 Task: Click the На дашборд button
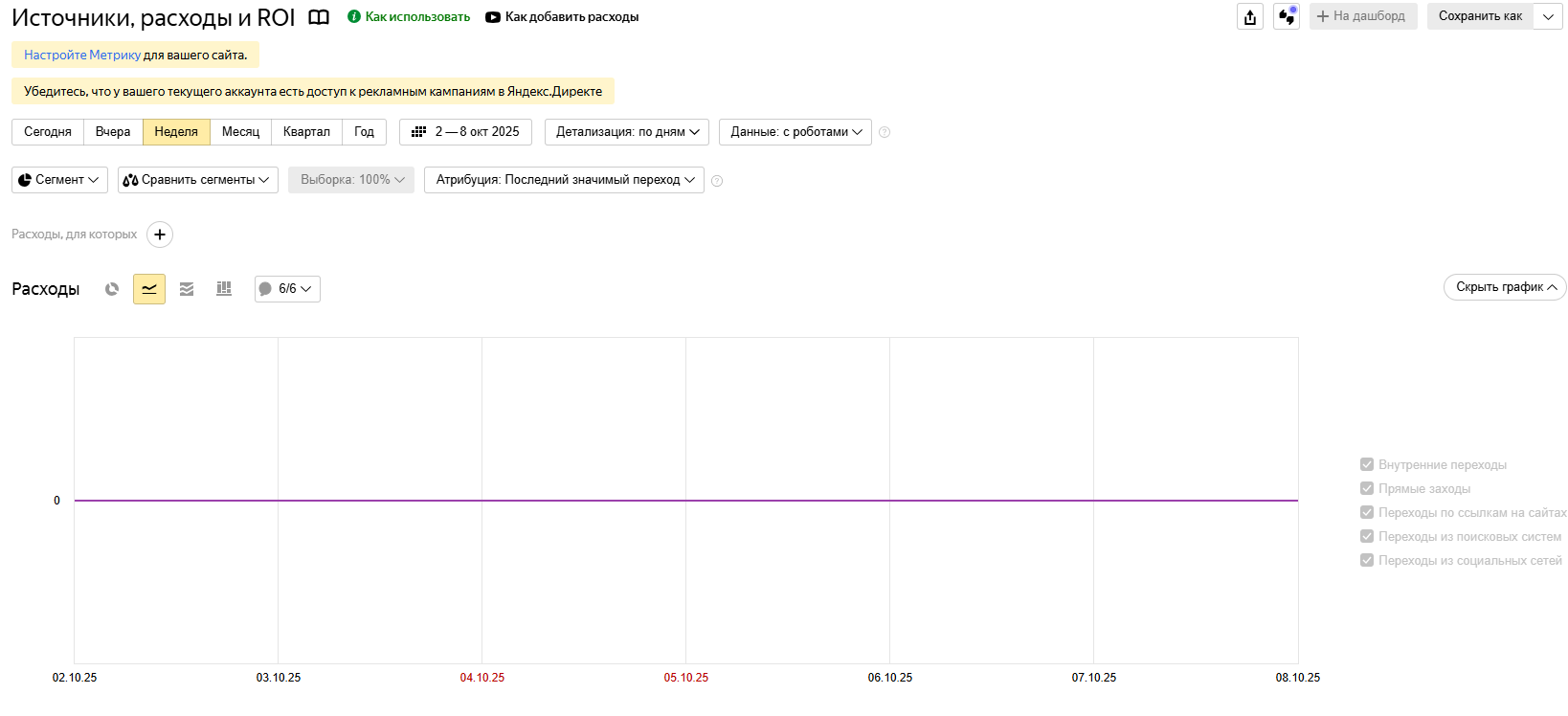click(x=1363, y=16)
